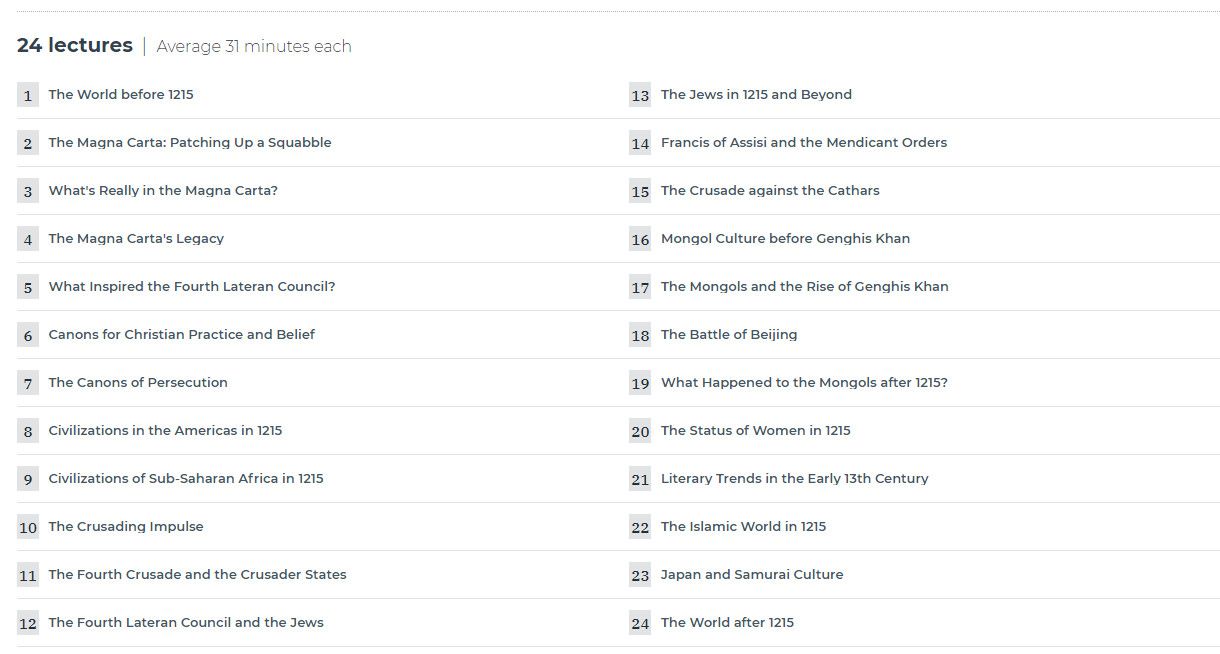This screenshot has height=654, width=1220.
Task: Open "The Crusading Impulse" lecture
Action: pos(126,527)
